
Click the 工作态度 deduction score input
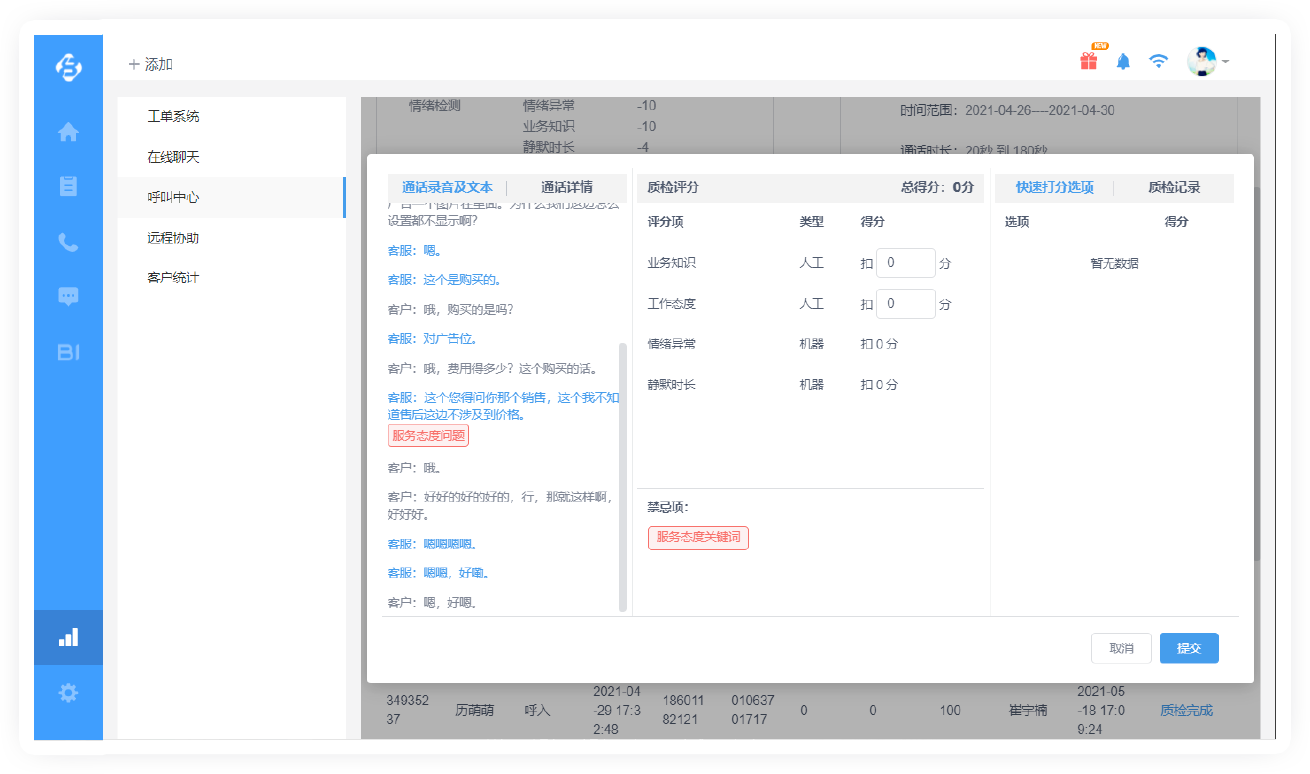[905, 304]
